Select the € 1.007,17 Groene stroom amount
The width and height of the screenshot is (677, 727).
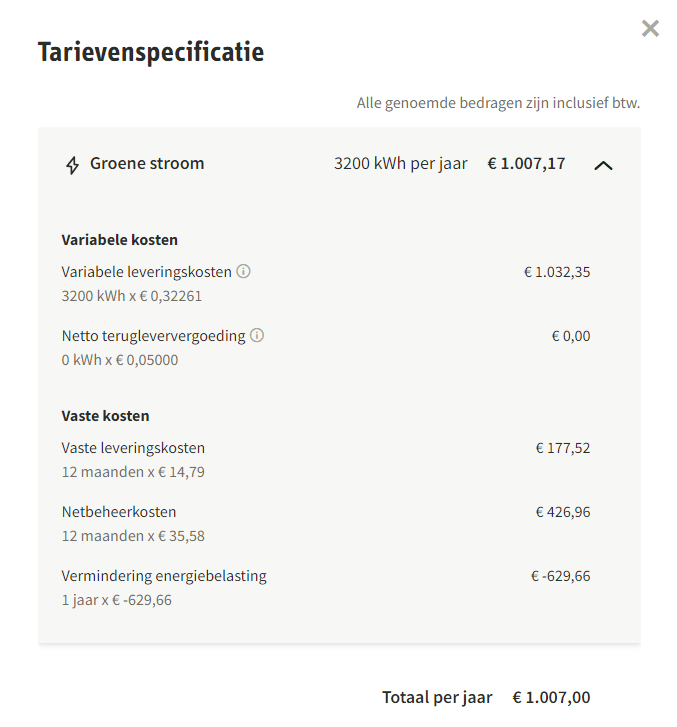point(526,164)
